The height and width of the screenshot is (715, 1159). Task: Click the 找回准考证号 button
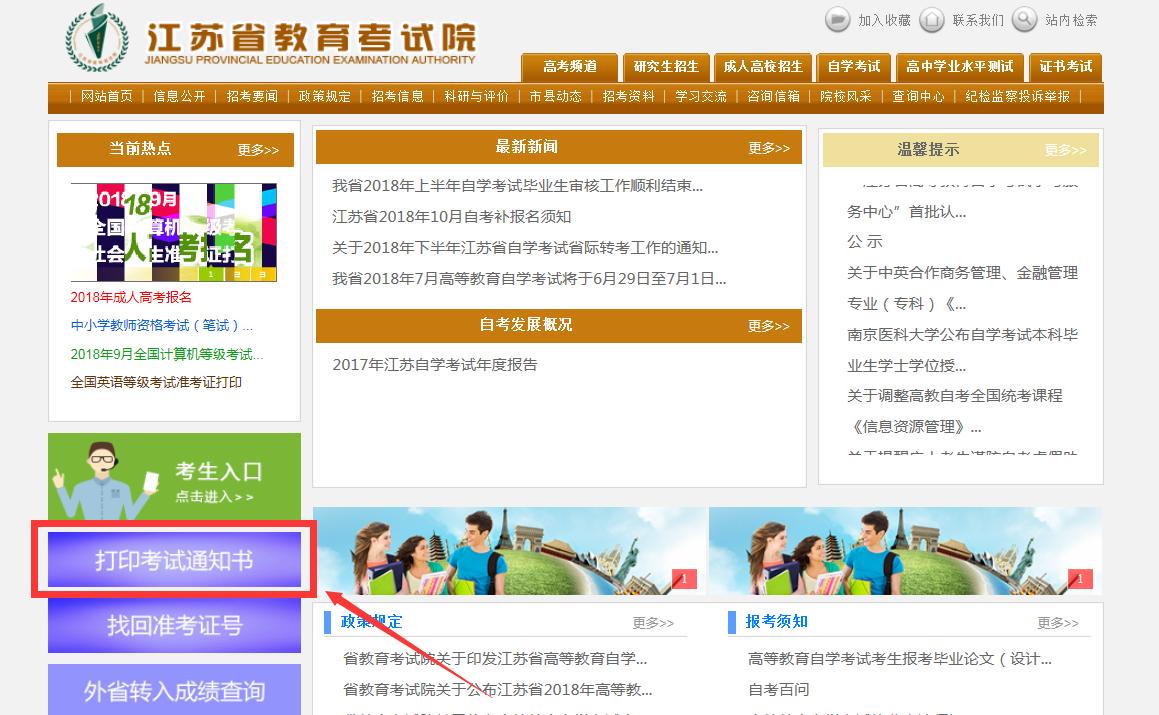pos(174,626)
